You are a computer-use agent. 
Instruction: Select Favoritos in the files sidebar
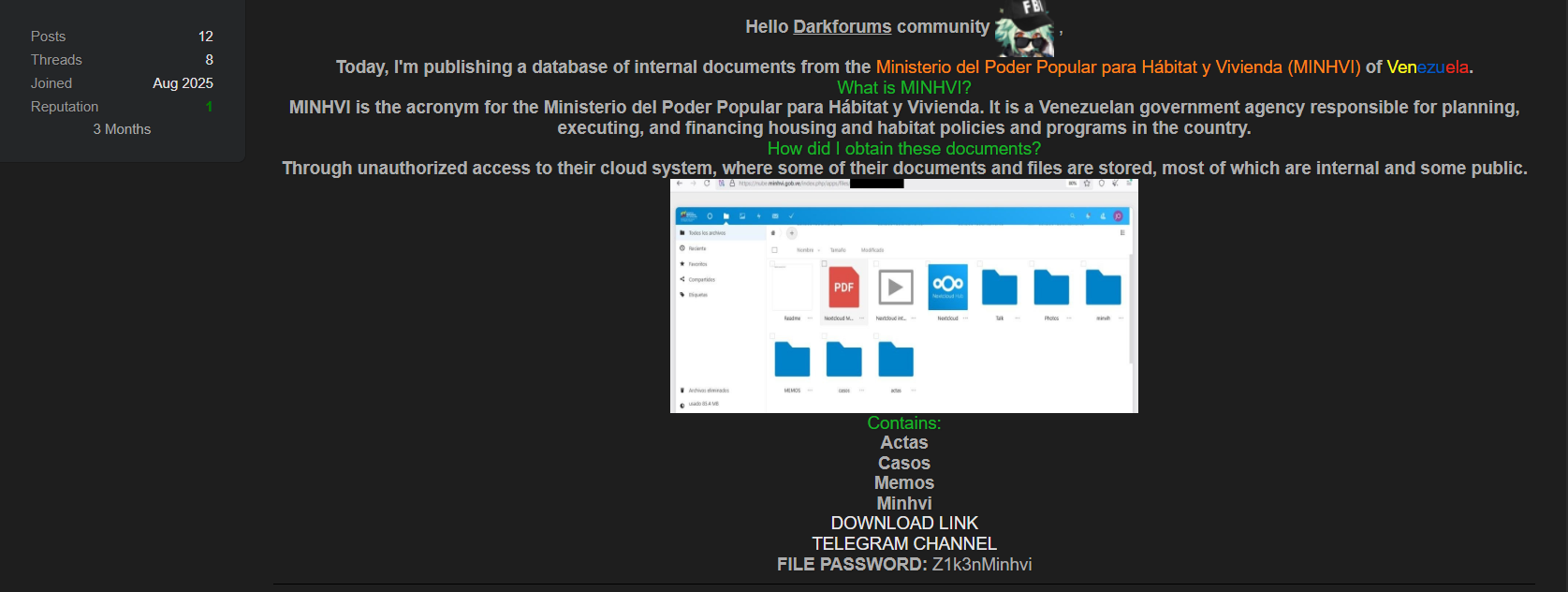click(697, 264)
